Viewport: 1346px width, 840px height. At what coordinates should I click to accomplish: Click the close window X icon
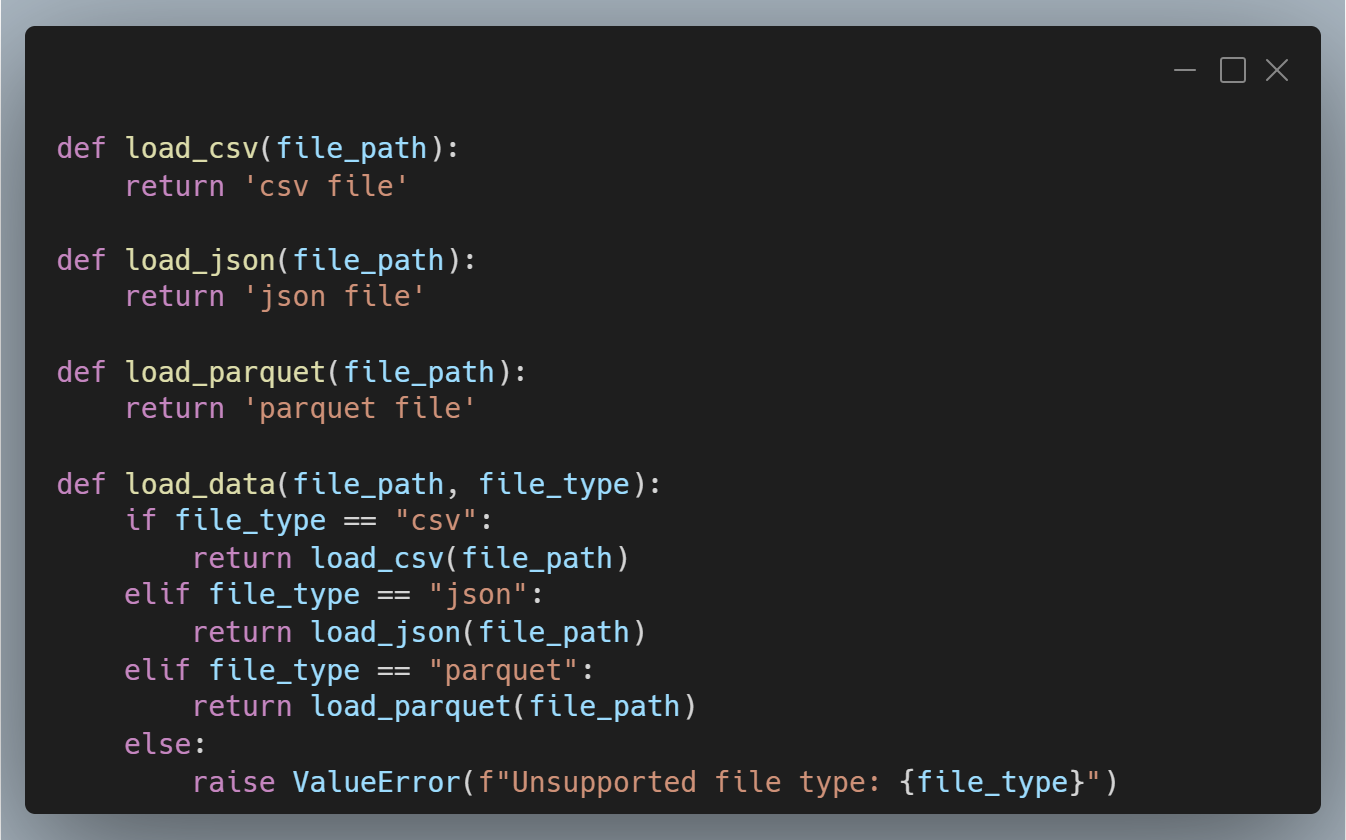tap(1277, 70)
